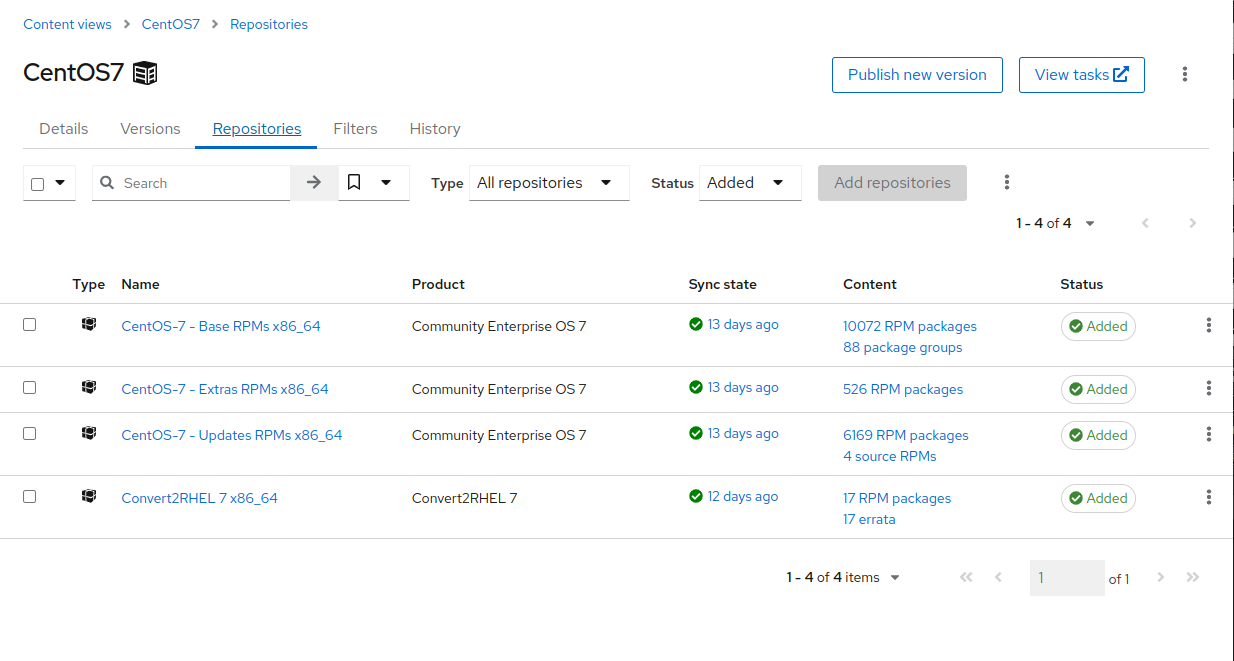This screenshot has width=1234, height=661.
Task: Open row actions for CentOS-7 Extras RPMs
Action: point(1209,388)
